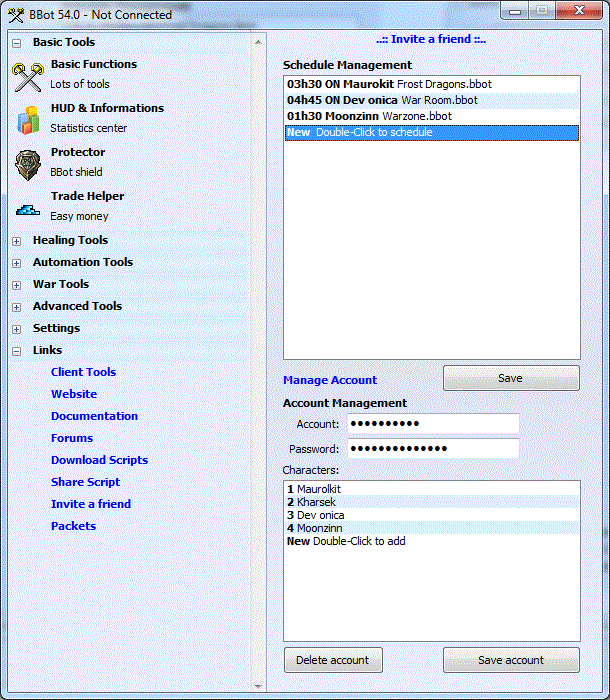Select the Trade Helper icon
The width and height of the screenshot is (610, 700).
coord(27,209)
